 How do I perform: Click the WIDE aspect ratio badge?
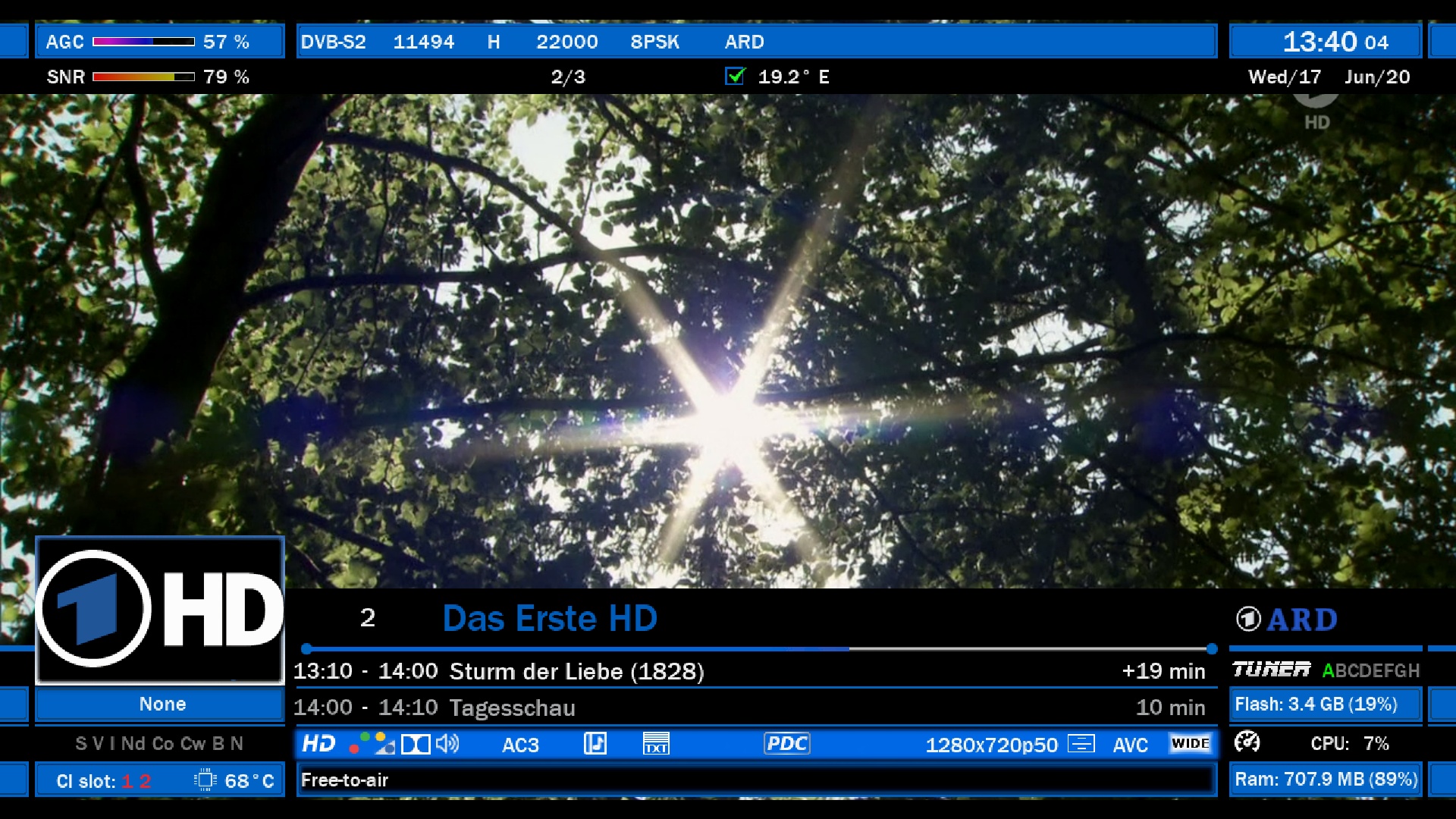tap(1190, 743)
